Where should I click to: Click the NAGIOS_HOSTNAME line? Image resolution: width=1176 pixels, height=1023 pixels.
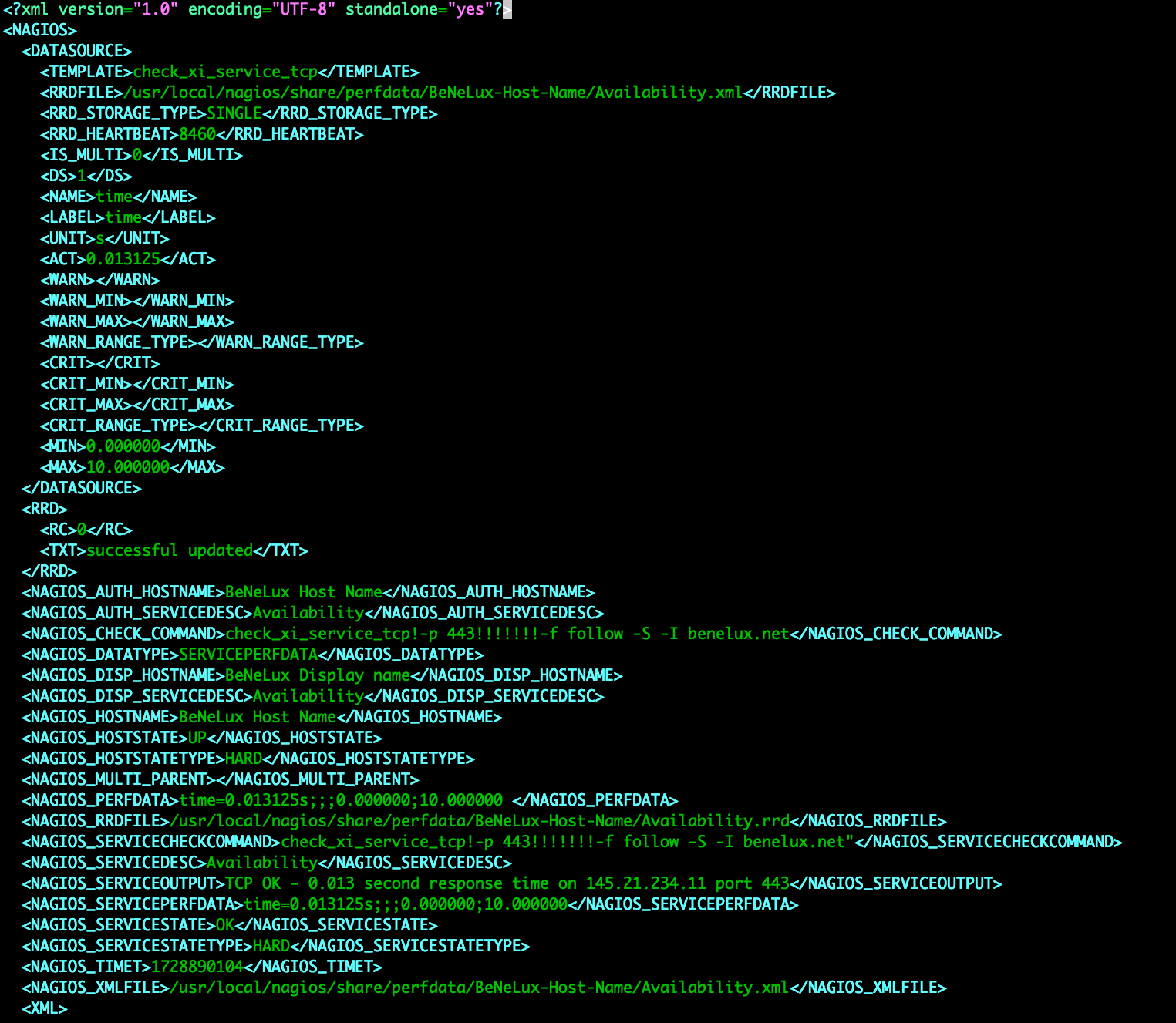[x=262, y=717]
